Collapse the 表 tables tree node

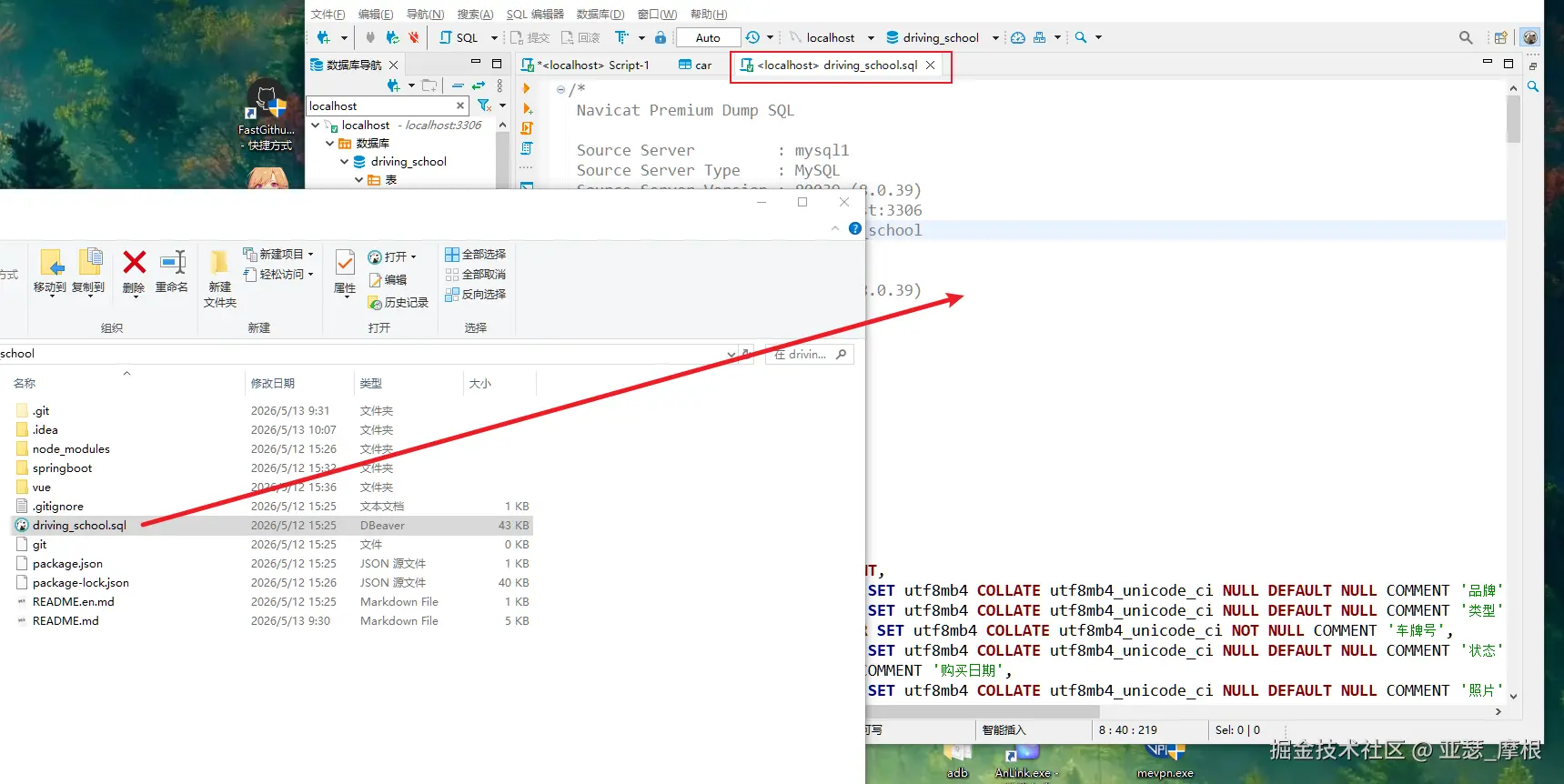pyautogui.click(x=358, y=179)
